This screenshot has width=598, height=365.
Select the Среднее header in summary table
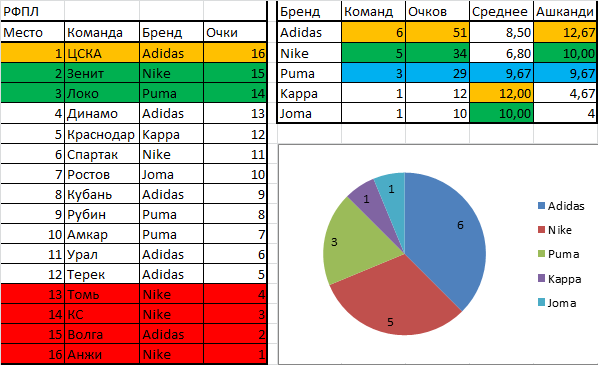pos(501,11)
